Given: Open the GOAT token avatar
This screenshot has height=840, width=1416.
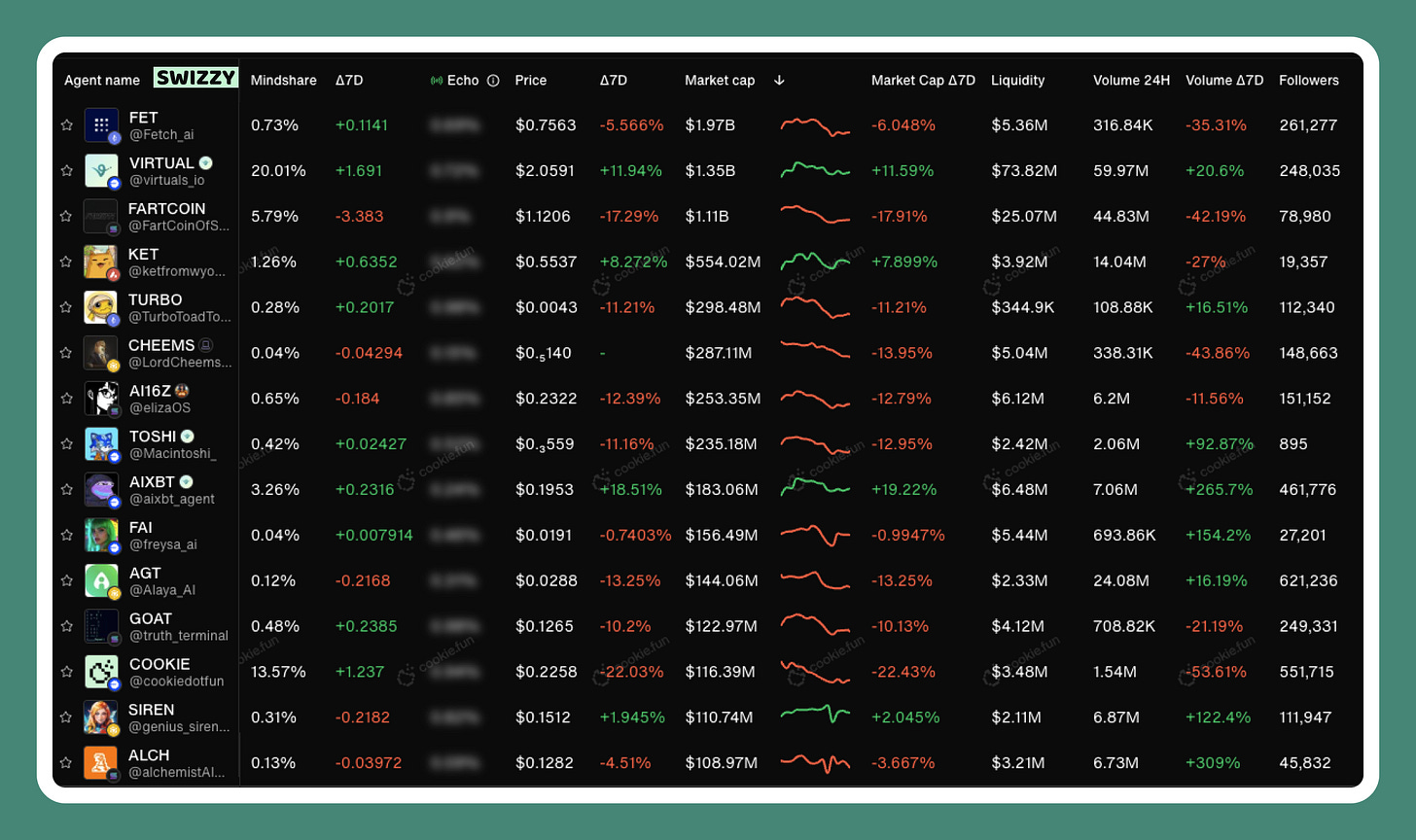Looking at the screenshot, I should (x=101, y=627).
